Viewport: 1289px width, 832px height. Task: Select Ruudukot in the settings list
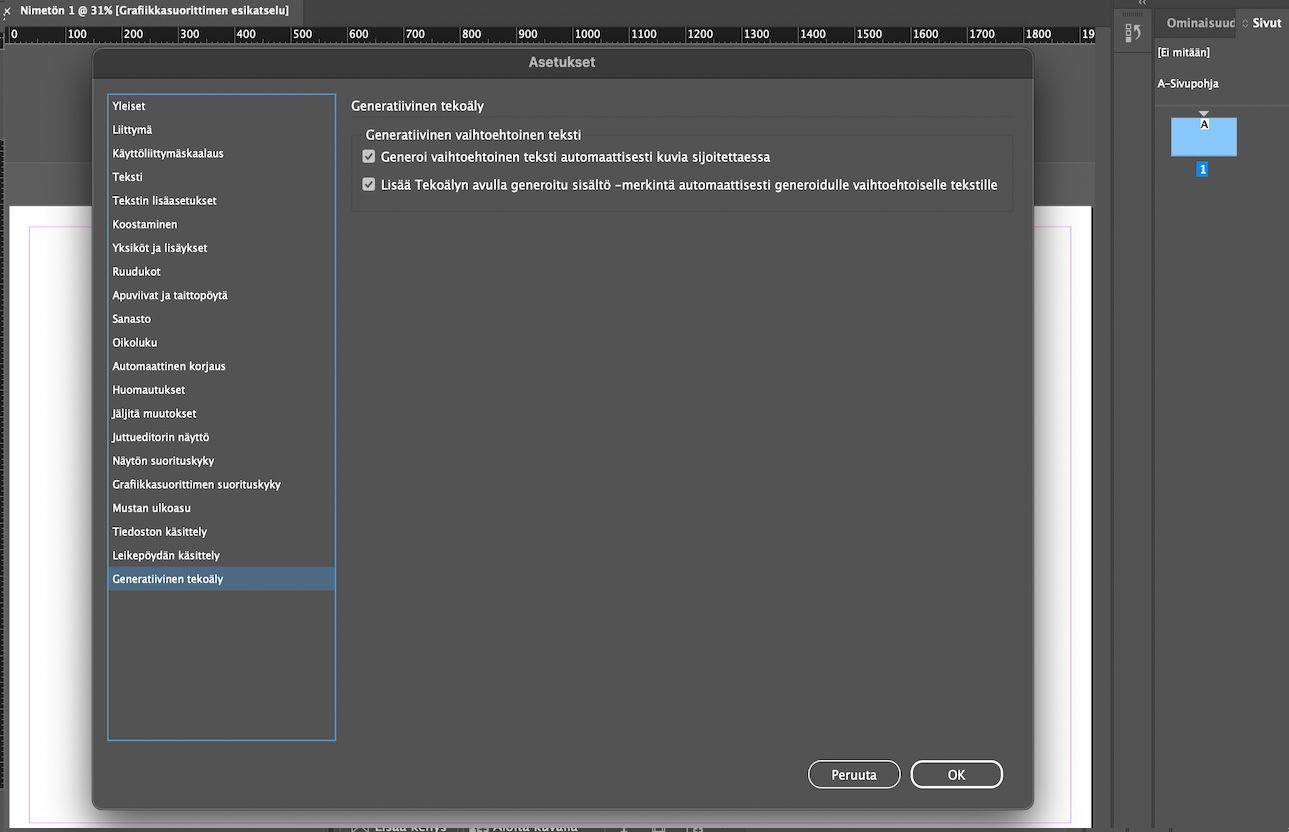coord(221,272)
